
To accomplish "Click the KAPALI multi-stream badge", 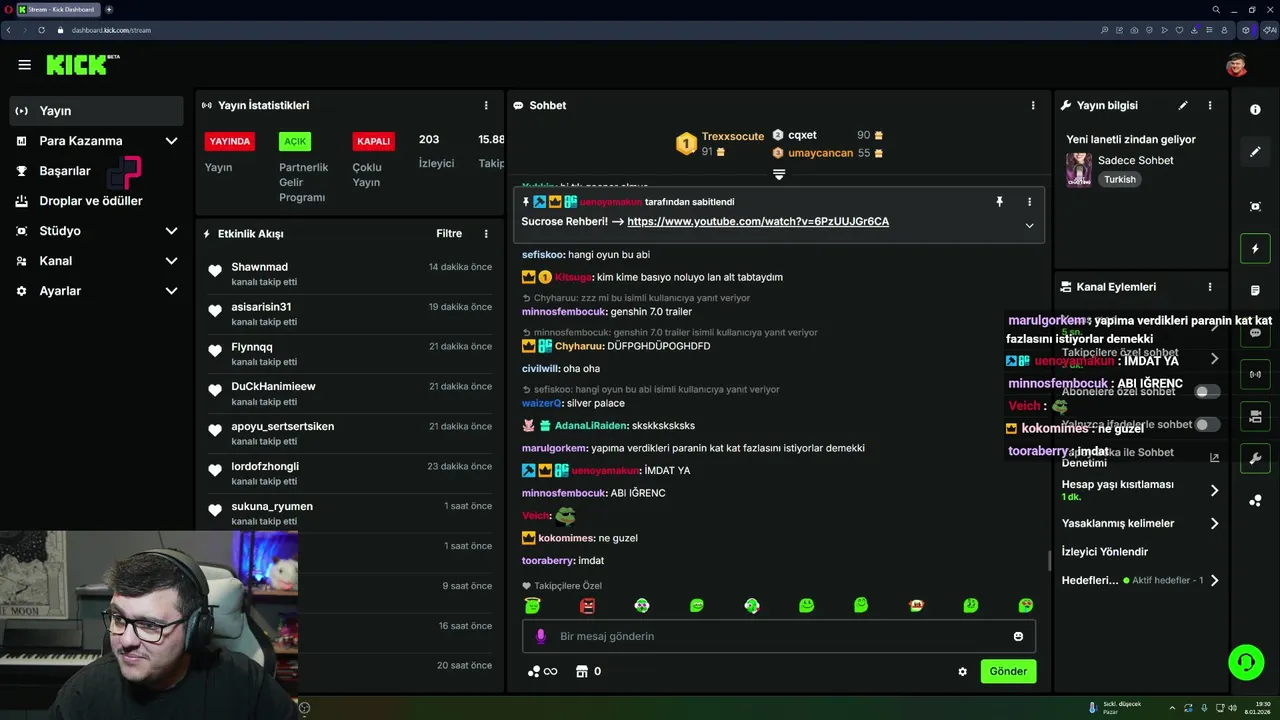I will tap(373, 141).
